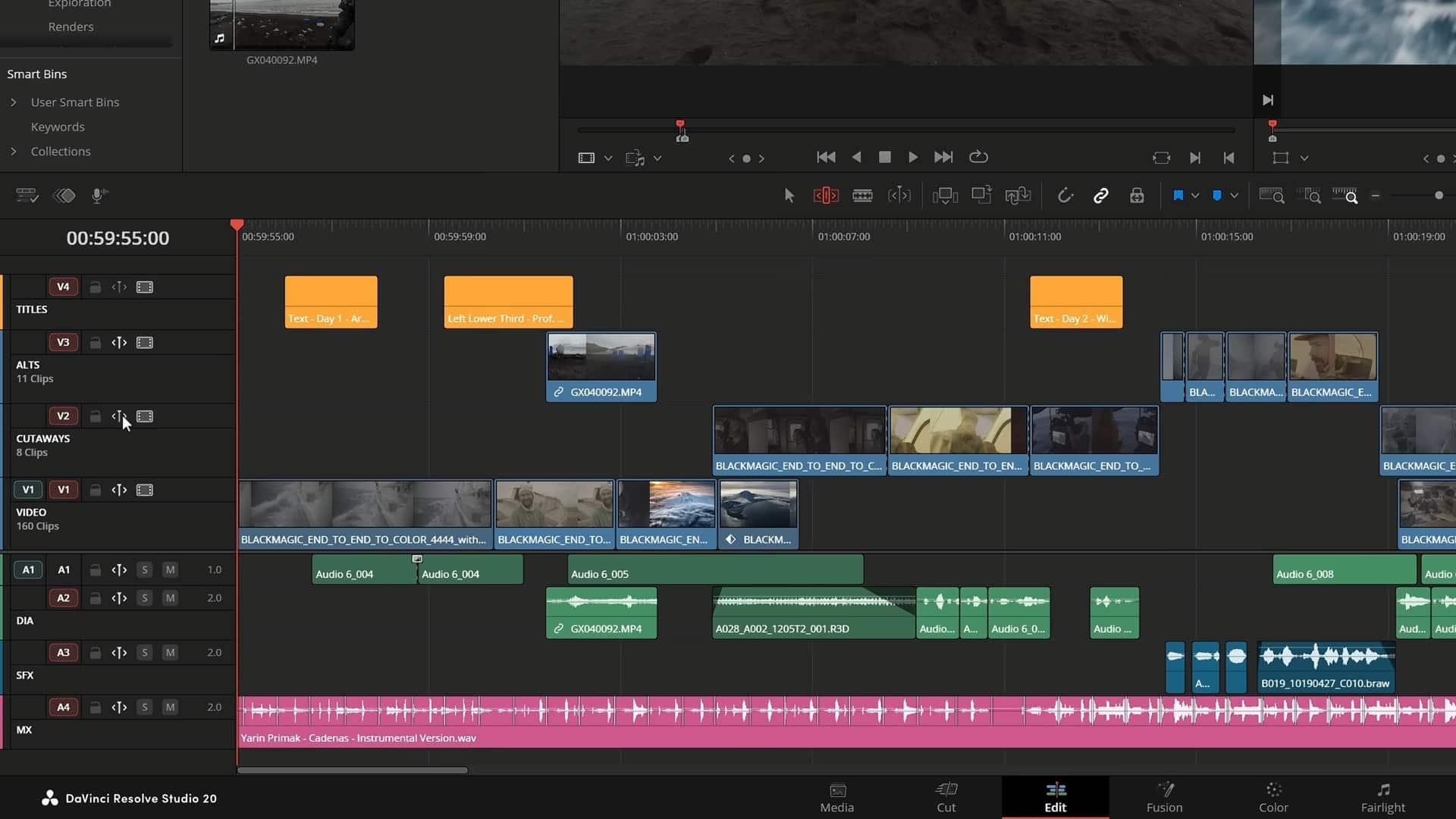1456x819 pixels.
Task: Open the marker color dropdown
Action: point(1234,195)
